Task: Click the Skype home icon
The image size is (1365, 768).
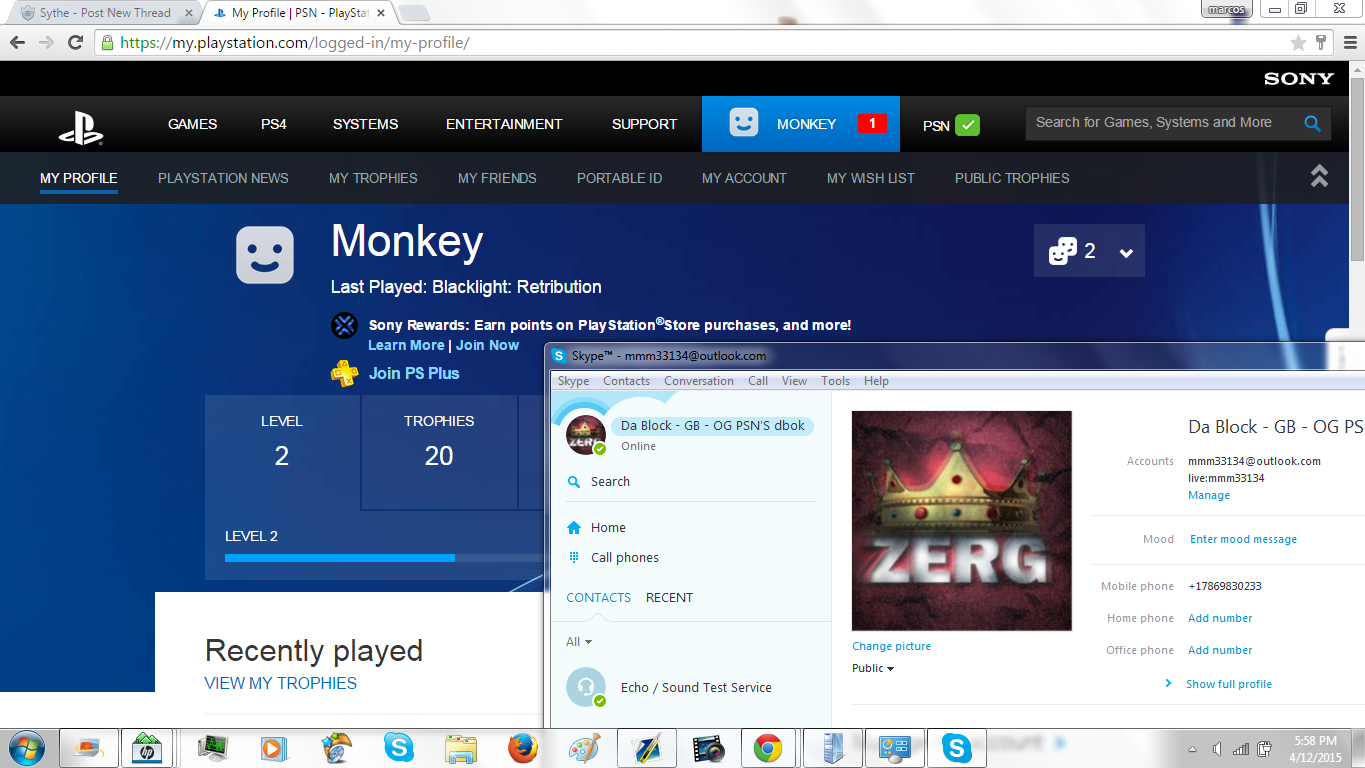Action: [x=574, y=528]
